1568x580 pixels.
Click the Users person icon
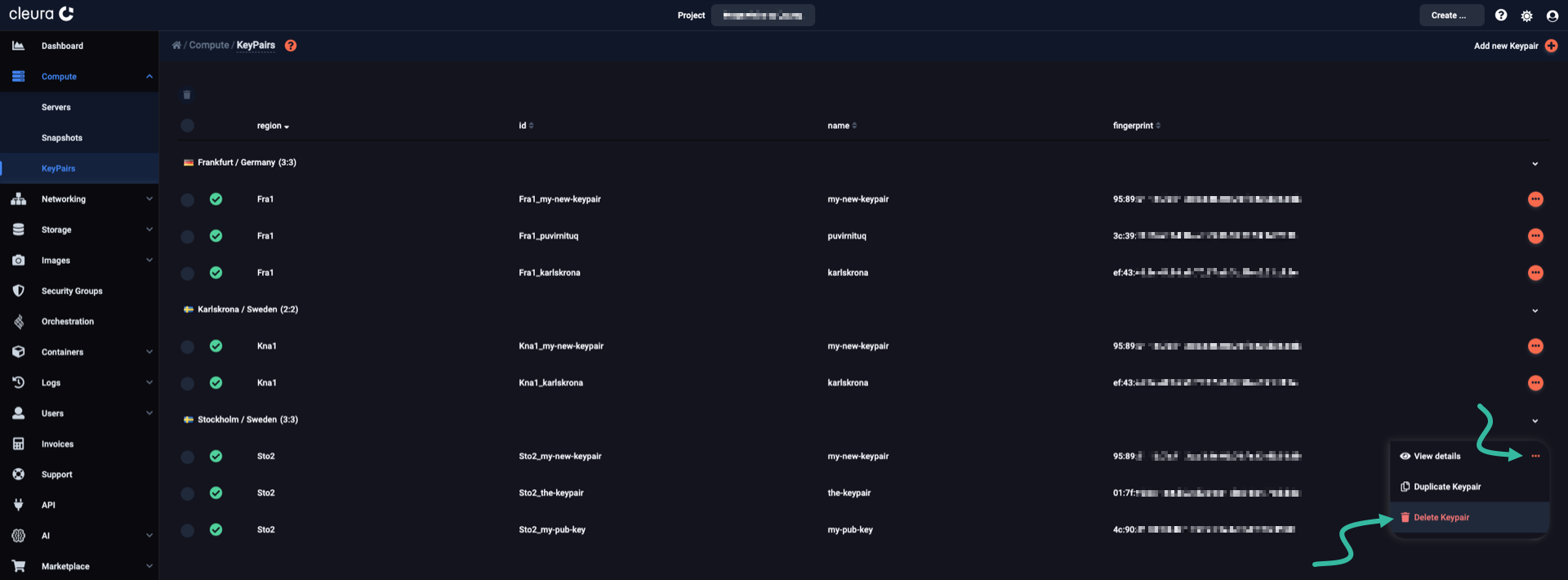[x=18, y=413]
